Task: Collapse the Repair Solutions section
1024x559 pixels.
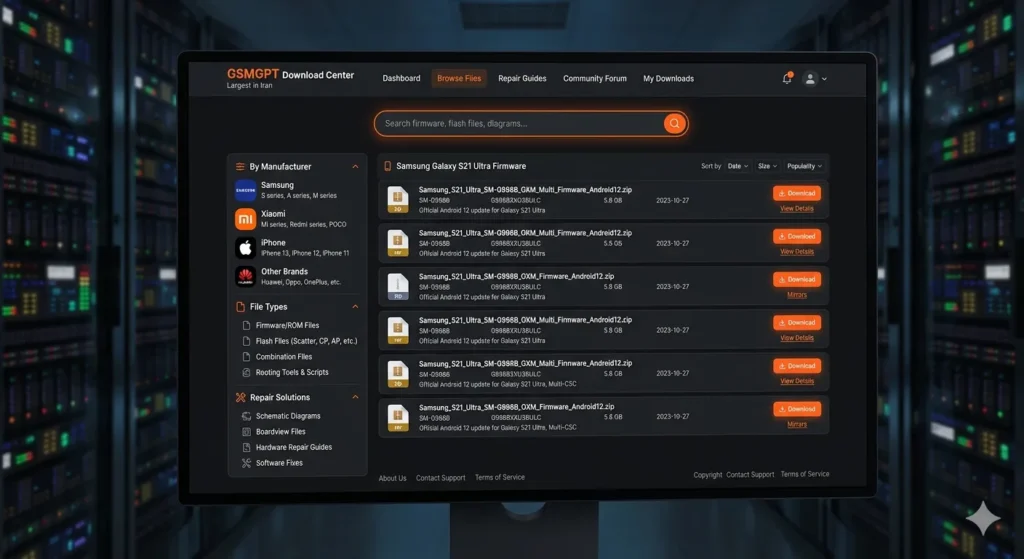Action: [x=355, y=397]
